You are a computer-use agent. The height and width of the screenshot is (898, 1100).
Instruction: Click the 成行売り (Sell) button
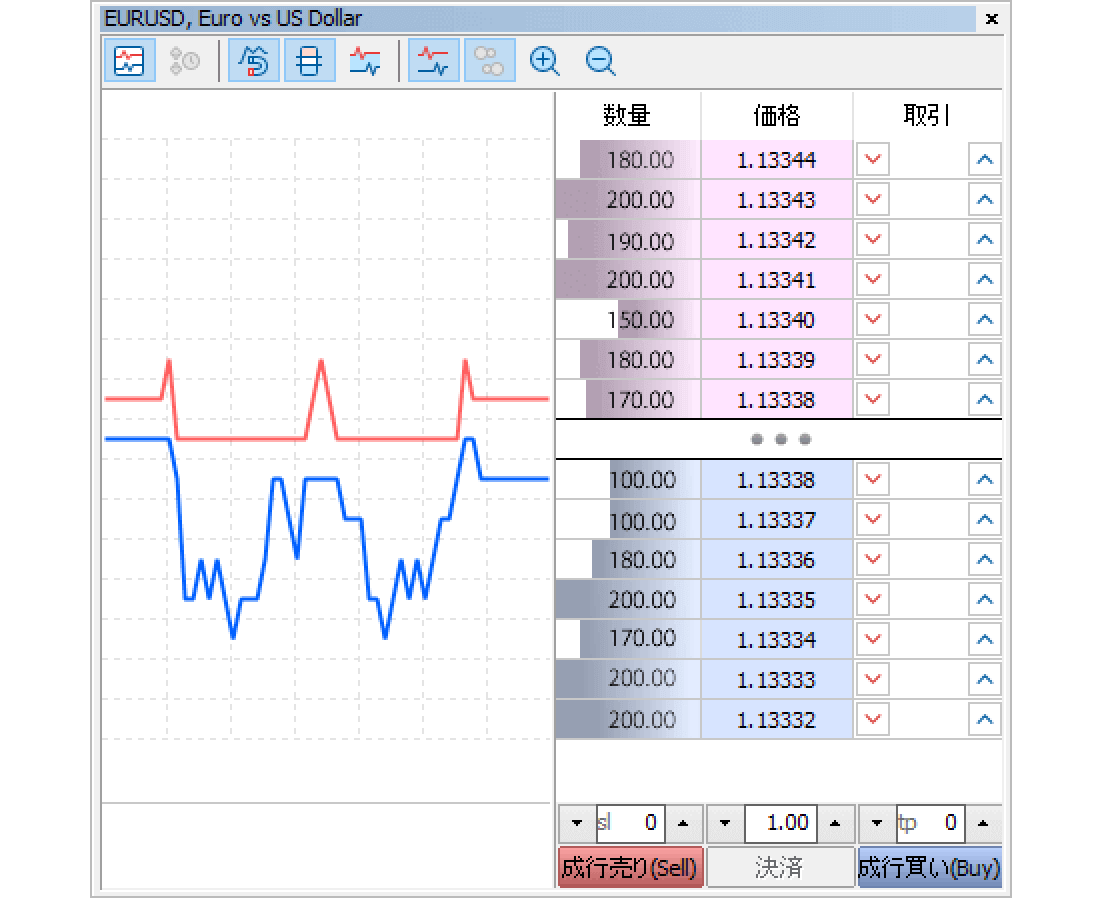631,868
